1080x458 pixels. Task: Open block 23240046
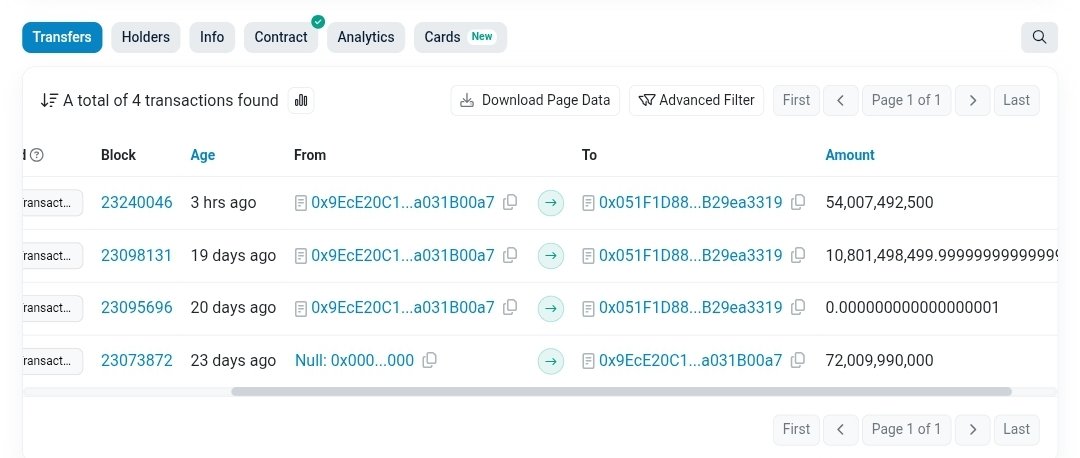pyautogui.click(x=136, y=202)
